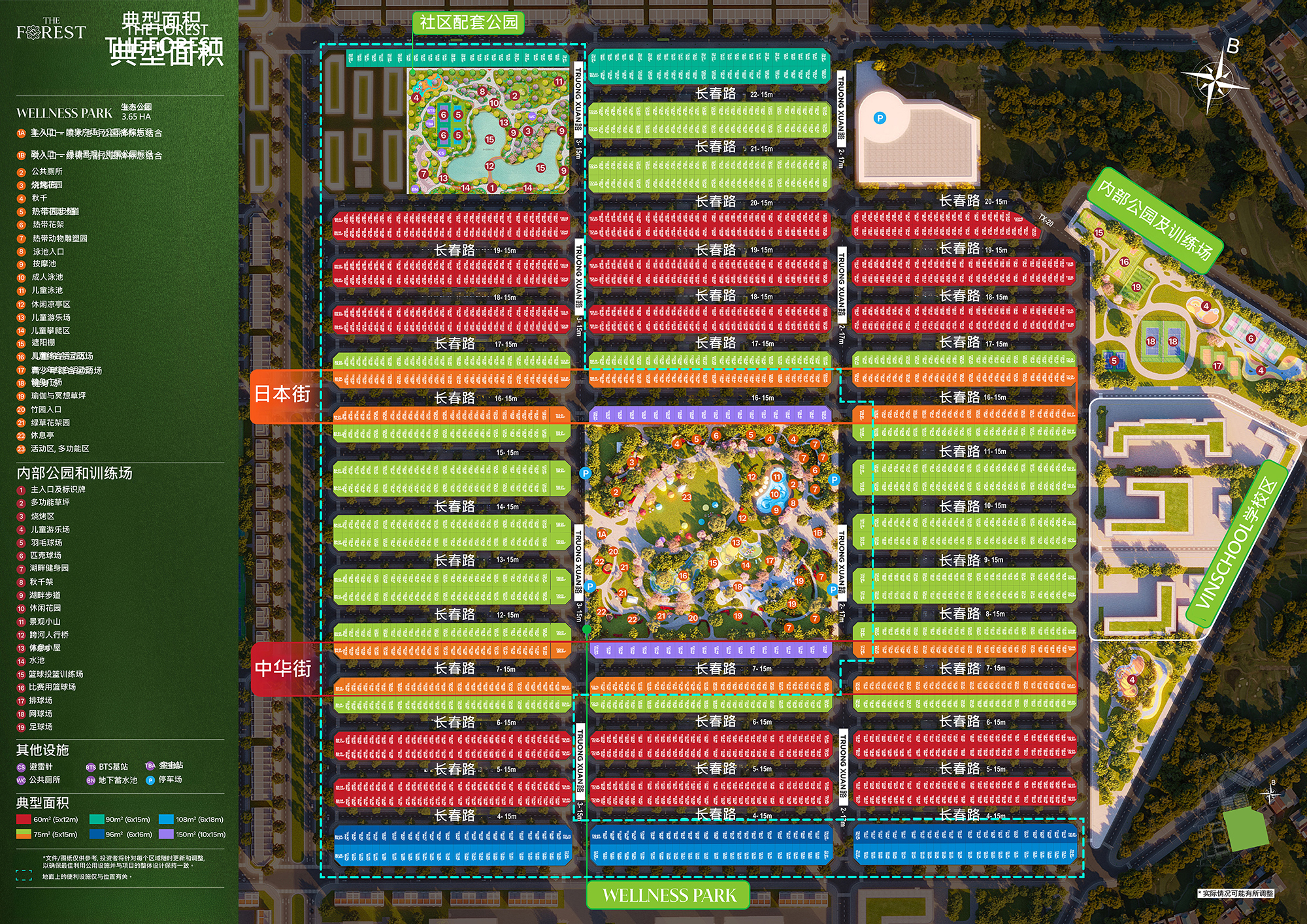The height and width of the screenshot is (924, 1307).
Task: Click The Forest logo in top-left corner
Action: [x=51, y=29]
